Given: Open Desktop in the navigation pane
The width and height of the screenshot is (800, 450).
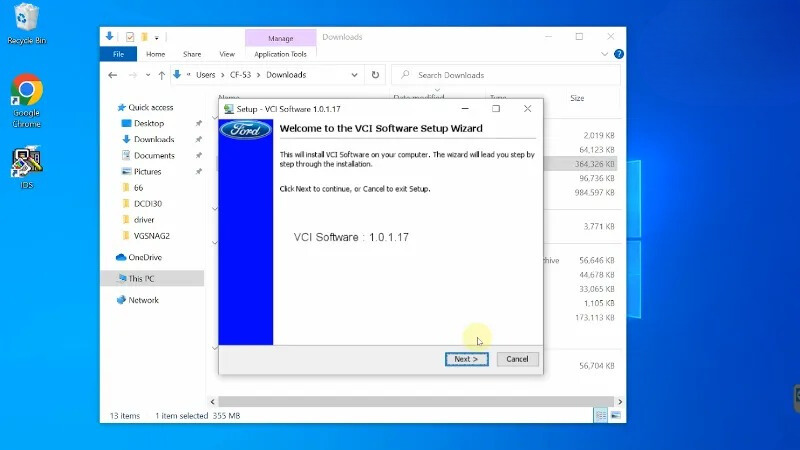Looking at the screenshot, I should click(148, 123).
